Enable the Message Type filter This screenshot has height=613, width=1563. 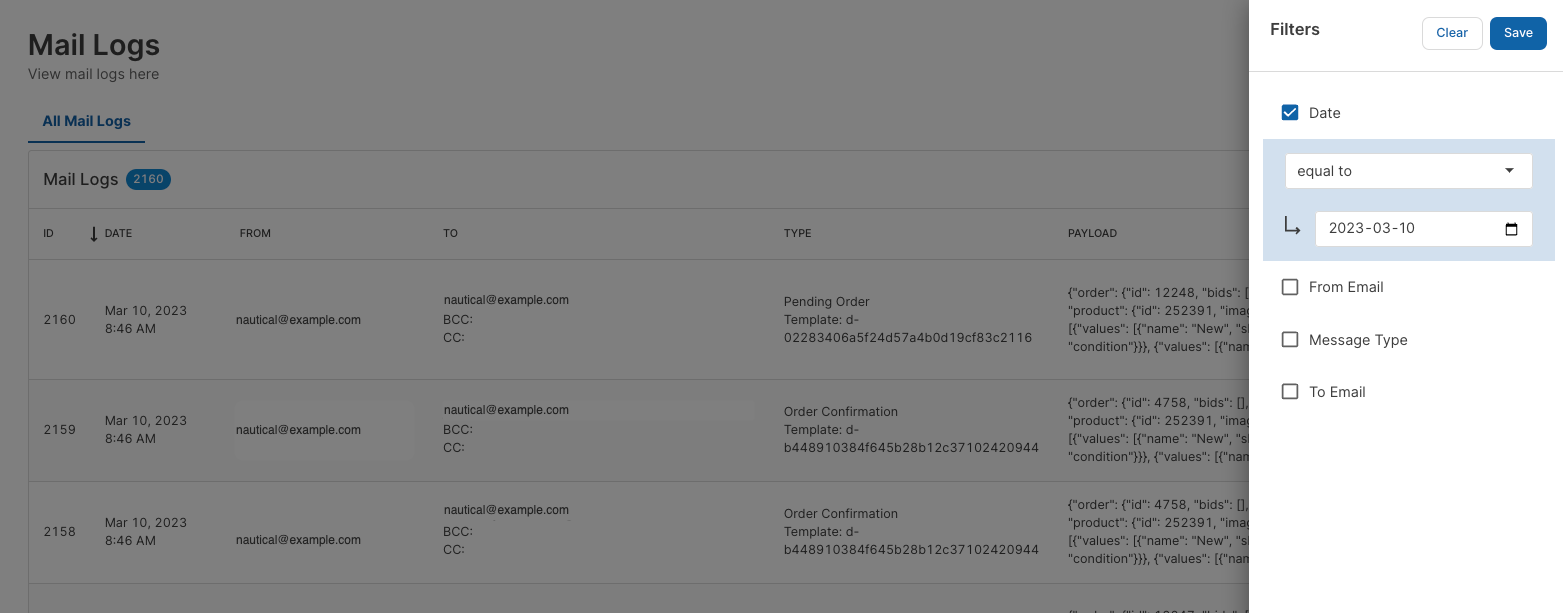click(x=1290, y=339)
